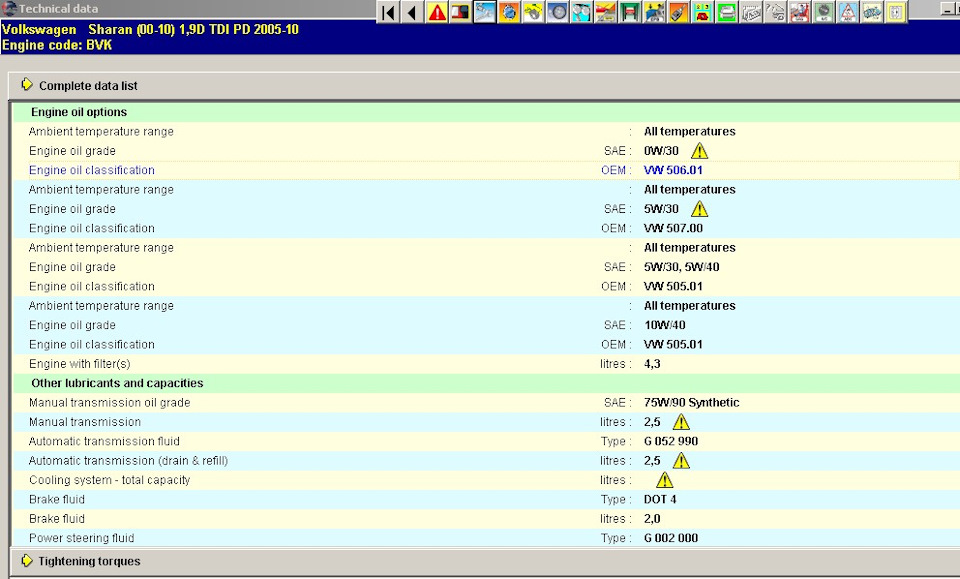Jump to the first page using the skip-back arrow

pyautogui.click(x=388, y=12)
